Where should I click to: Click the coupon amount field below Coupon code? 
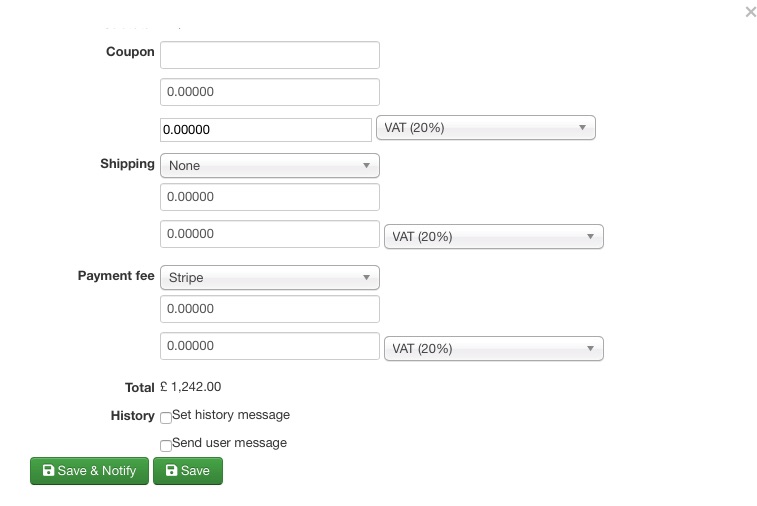[x=269, y=92]
